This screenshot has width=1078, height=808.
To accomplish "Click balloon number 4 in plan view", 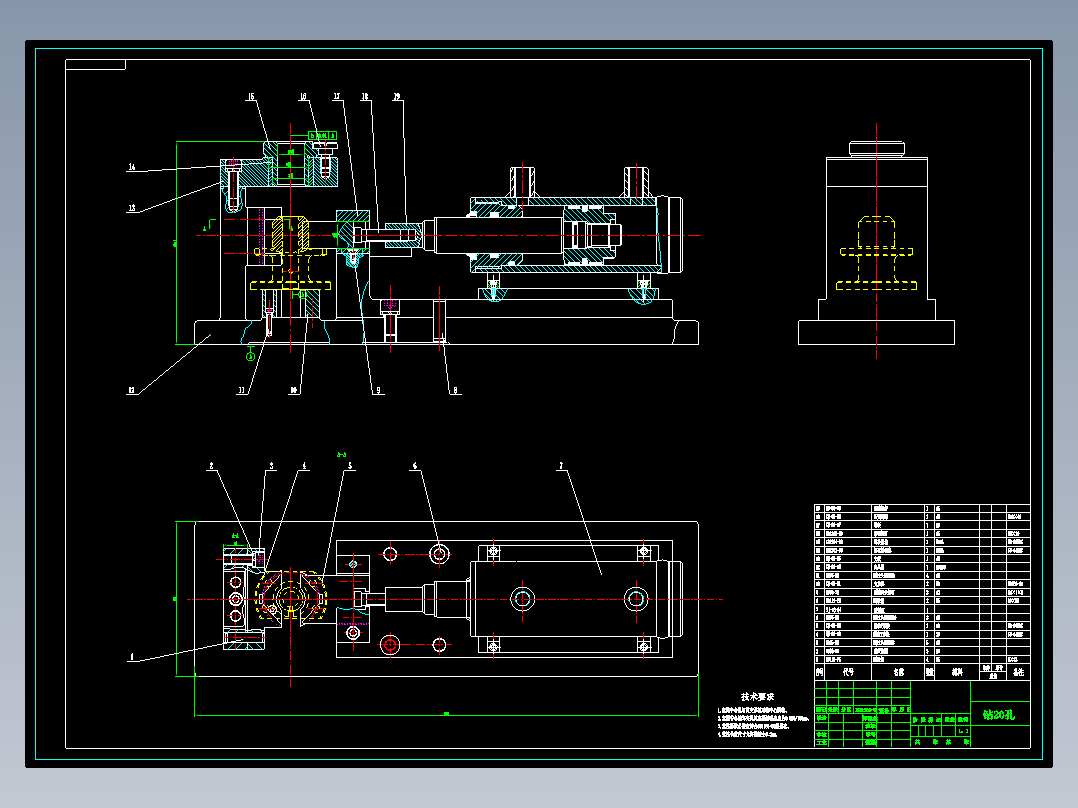I will coord(305,466).
